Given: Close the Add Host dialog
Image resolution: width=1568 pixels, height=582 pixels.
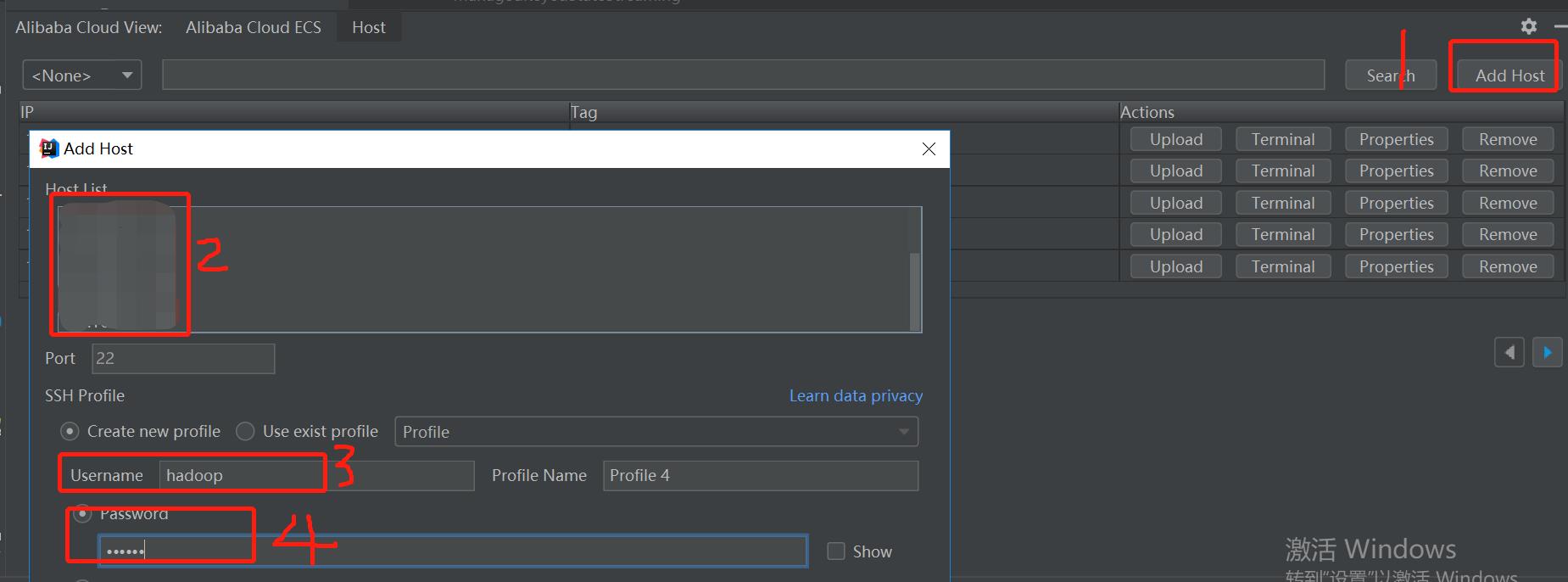Looking at the screenshot, I should 929,149.
